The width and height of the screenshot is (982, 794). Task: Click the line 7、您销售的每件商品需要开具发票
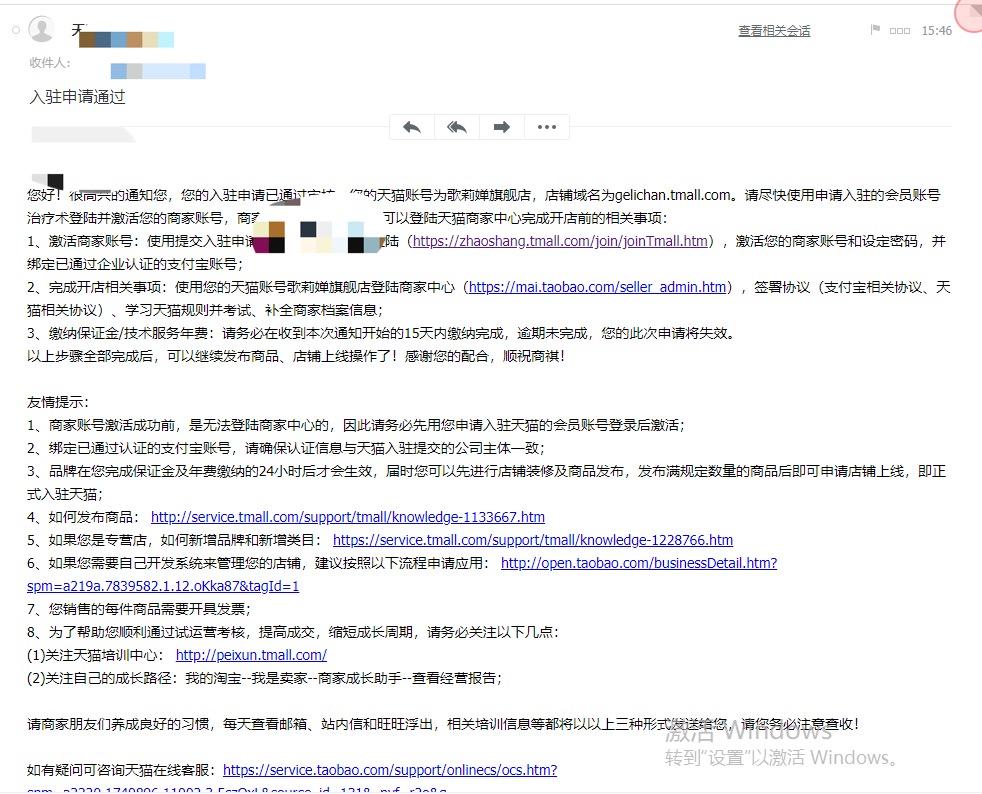pos(139,609)
